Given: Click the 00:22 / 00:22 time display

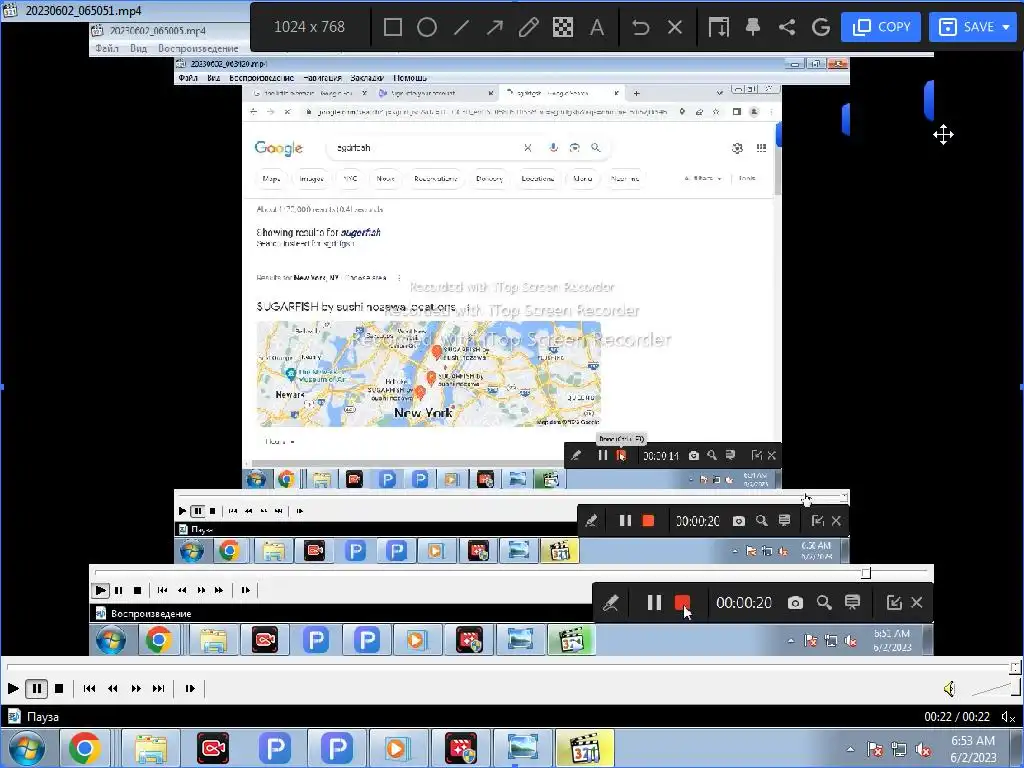Looking at the screenshot, I should tap(957, 716).
